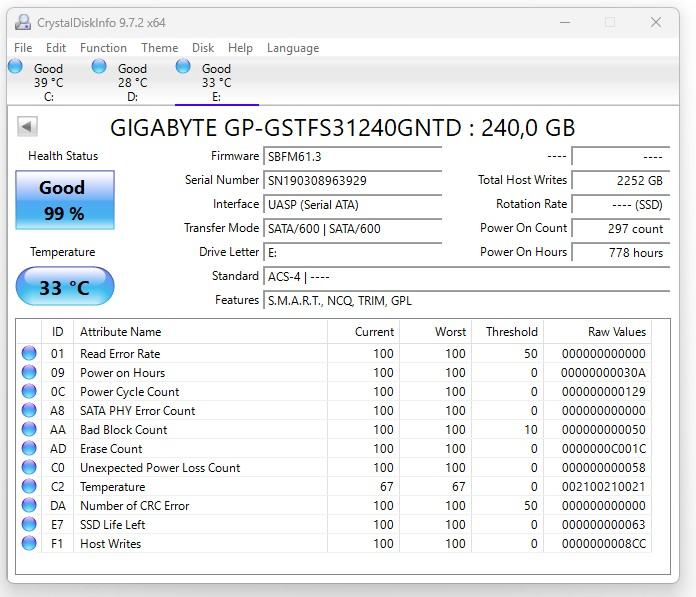Click status orb for Bad Block Count
Image resolution: width=696 pixels, height=597 pixels.
[x=29, y=429]
